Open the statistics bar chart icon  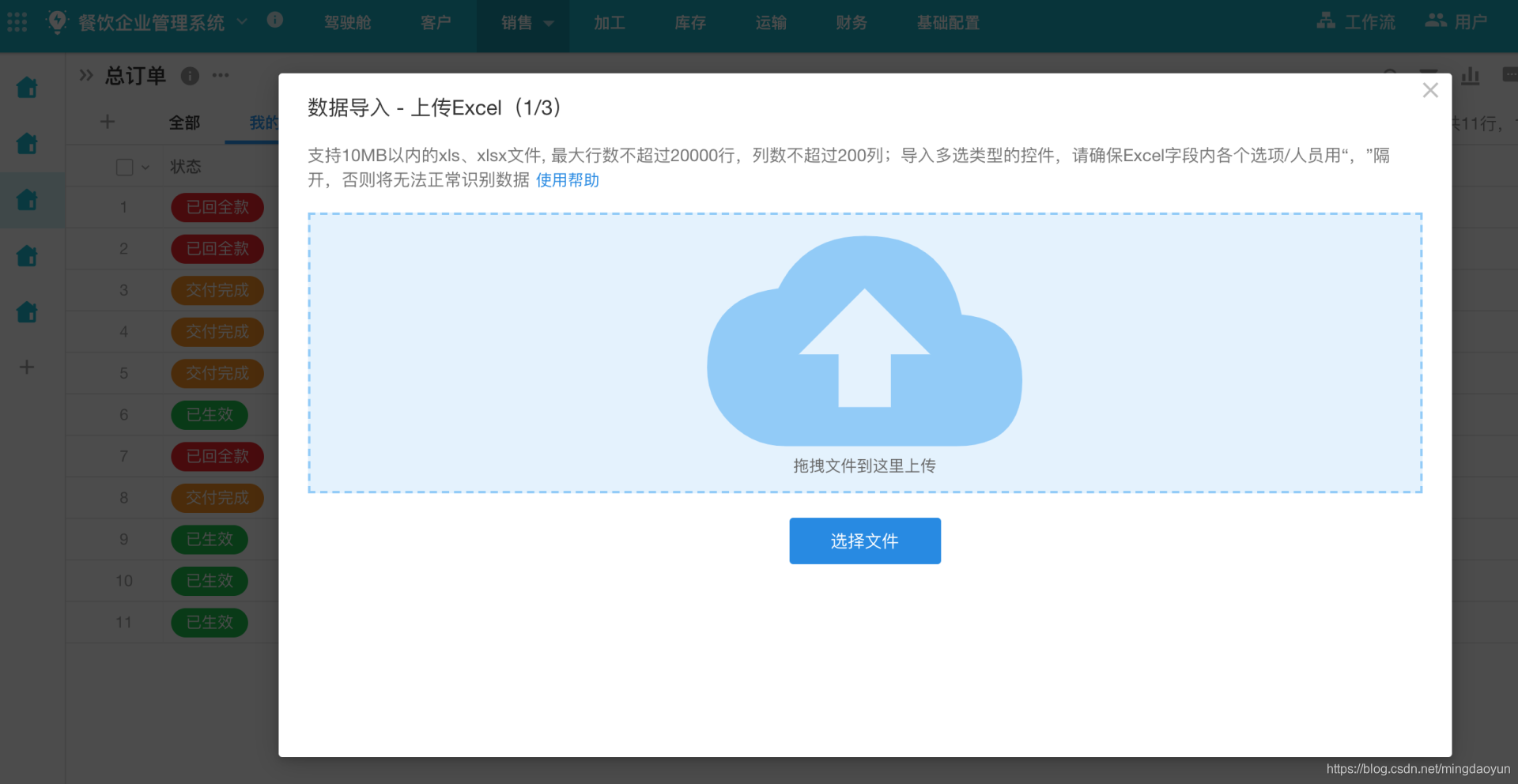coord(1471,76)
